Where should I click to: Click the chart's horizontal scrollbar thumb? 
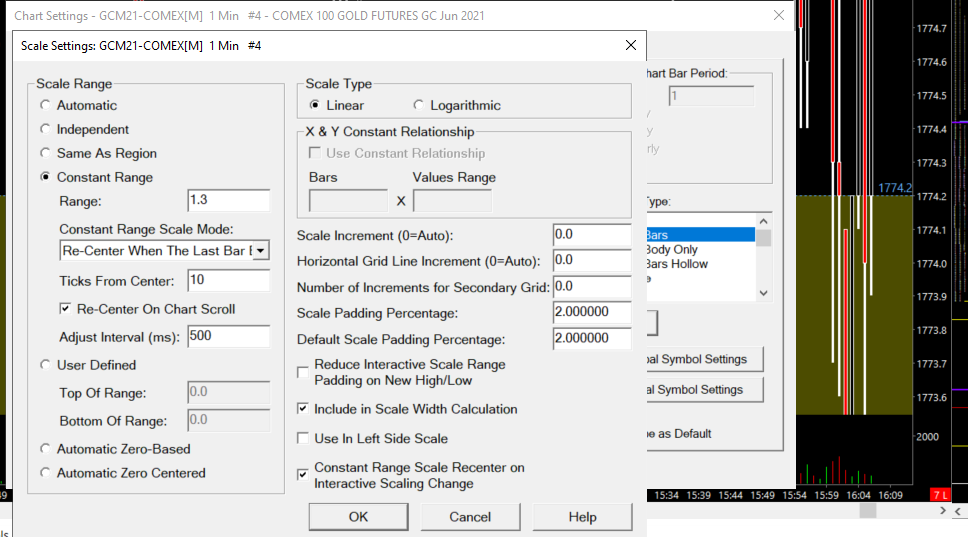866,510
